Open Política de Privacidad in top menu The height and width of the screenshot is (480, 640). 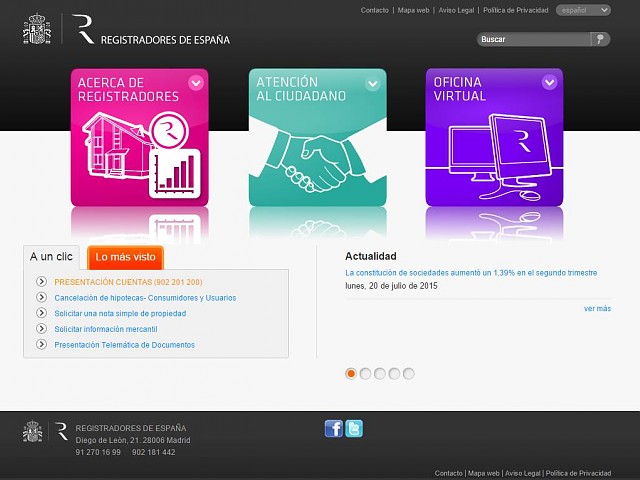point(516,10)
